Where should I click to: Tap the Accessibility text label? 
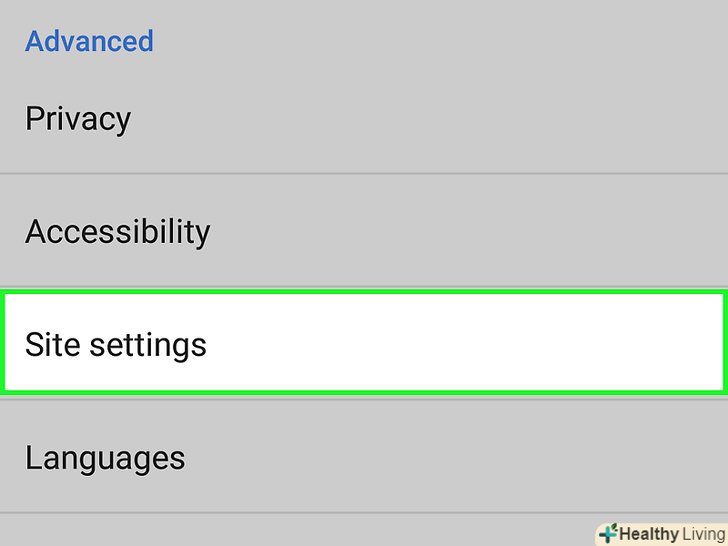pos(118,232)
